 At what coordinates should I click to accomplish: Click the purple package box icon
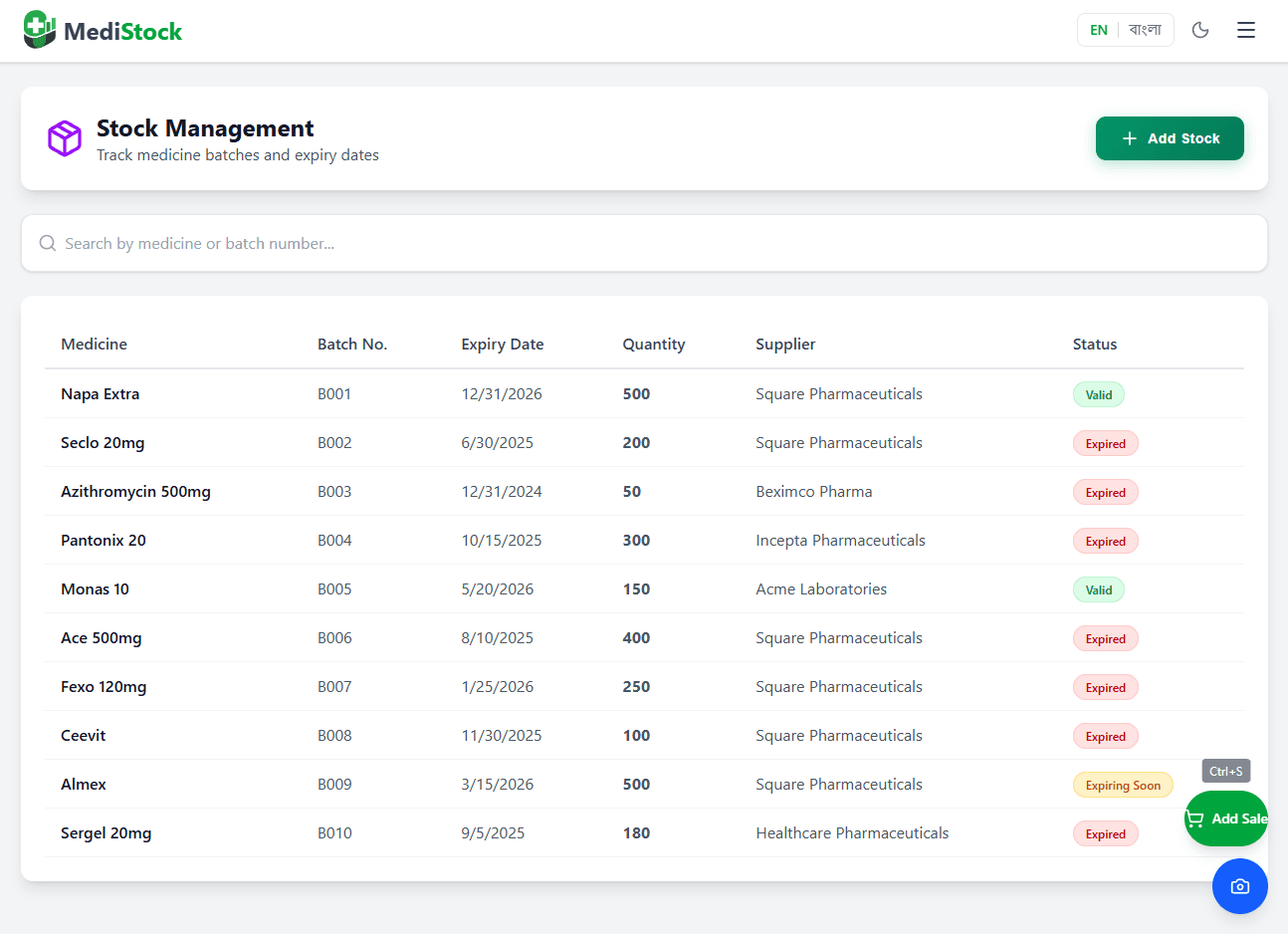[x=65, y=138]
